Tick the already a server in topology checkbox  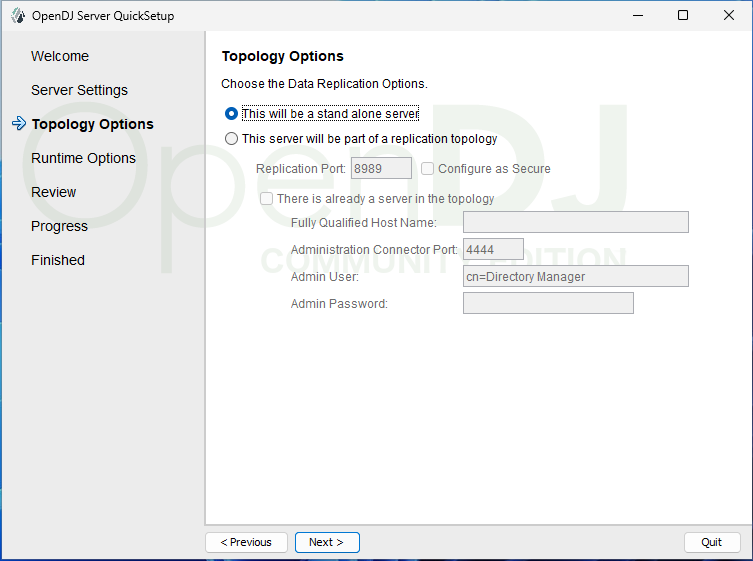(267, 199)
